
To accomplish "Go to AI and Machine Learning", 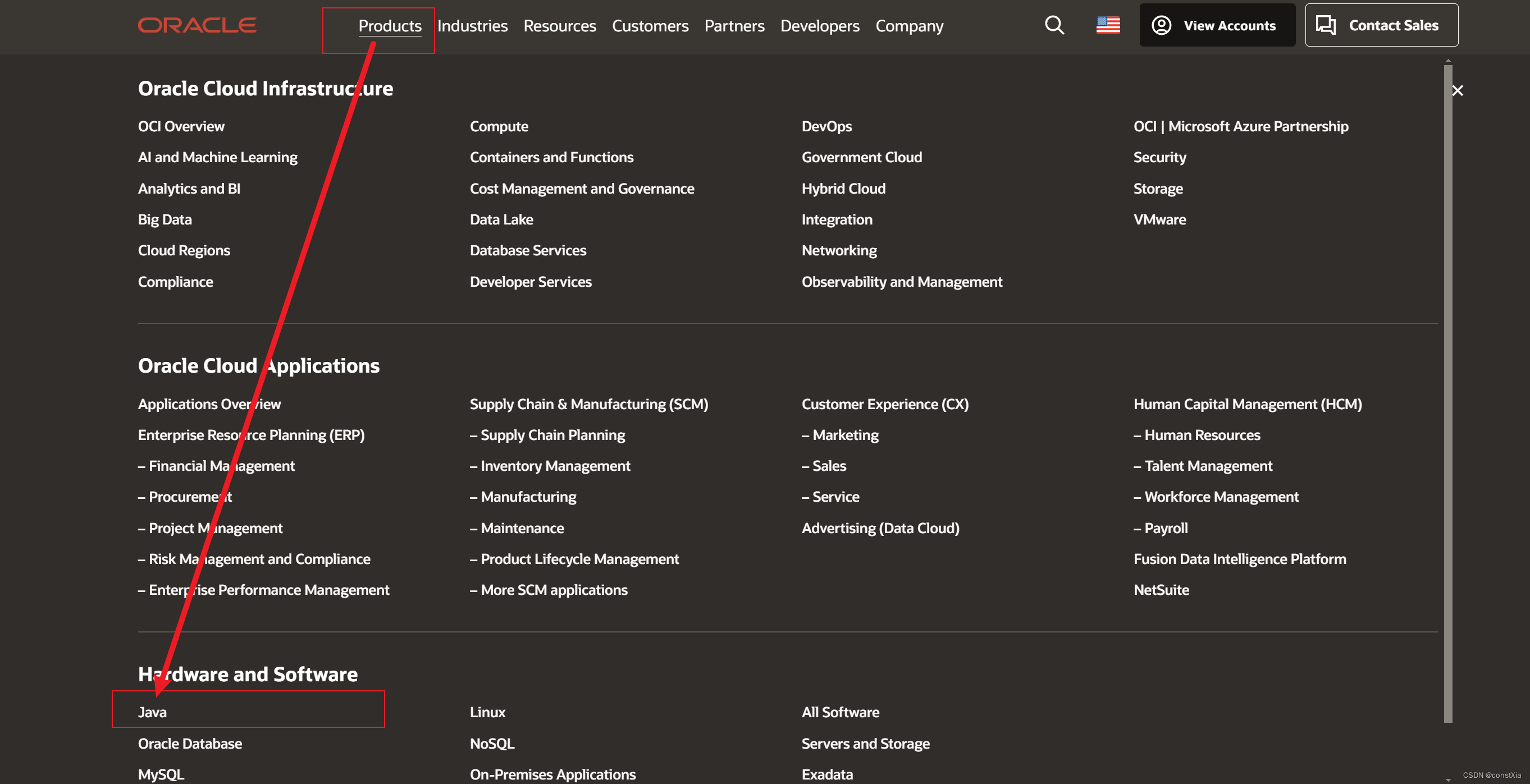I will 217,157.
